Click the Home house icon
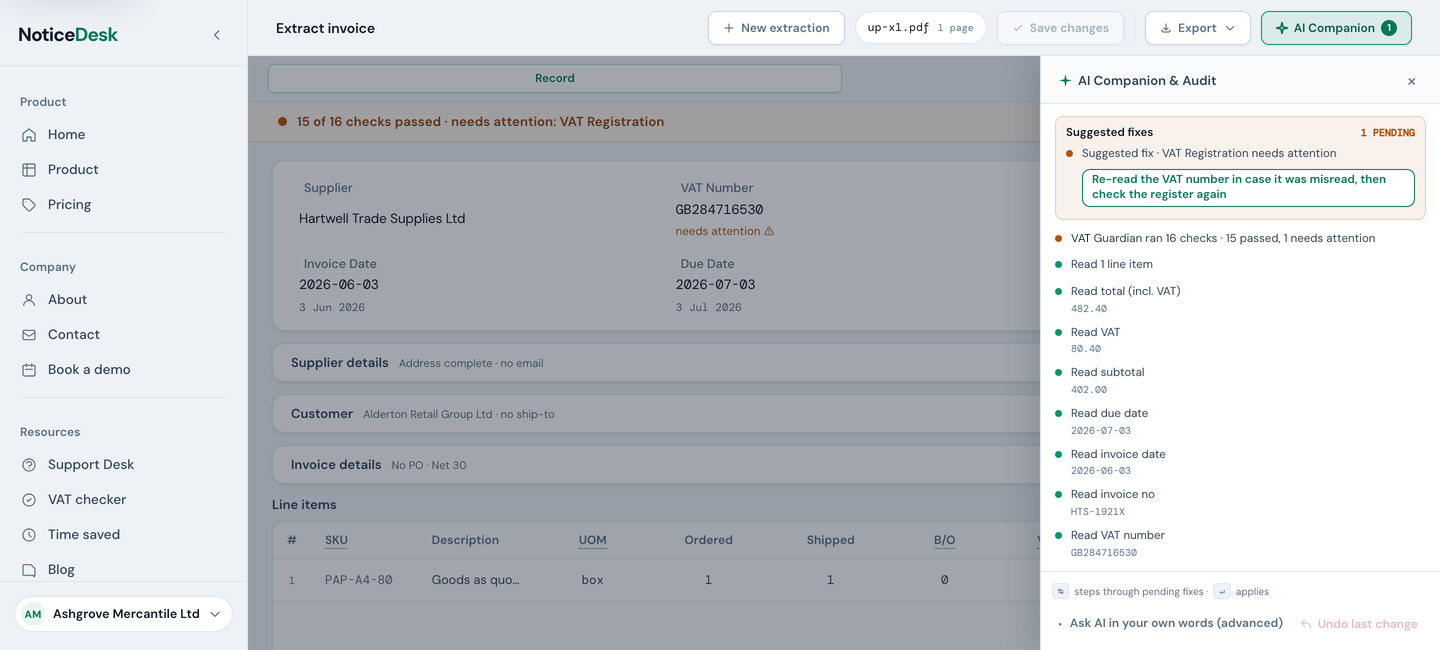 [x=29, y=135]
